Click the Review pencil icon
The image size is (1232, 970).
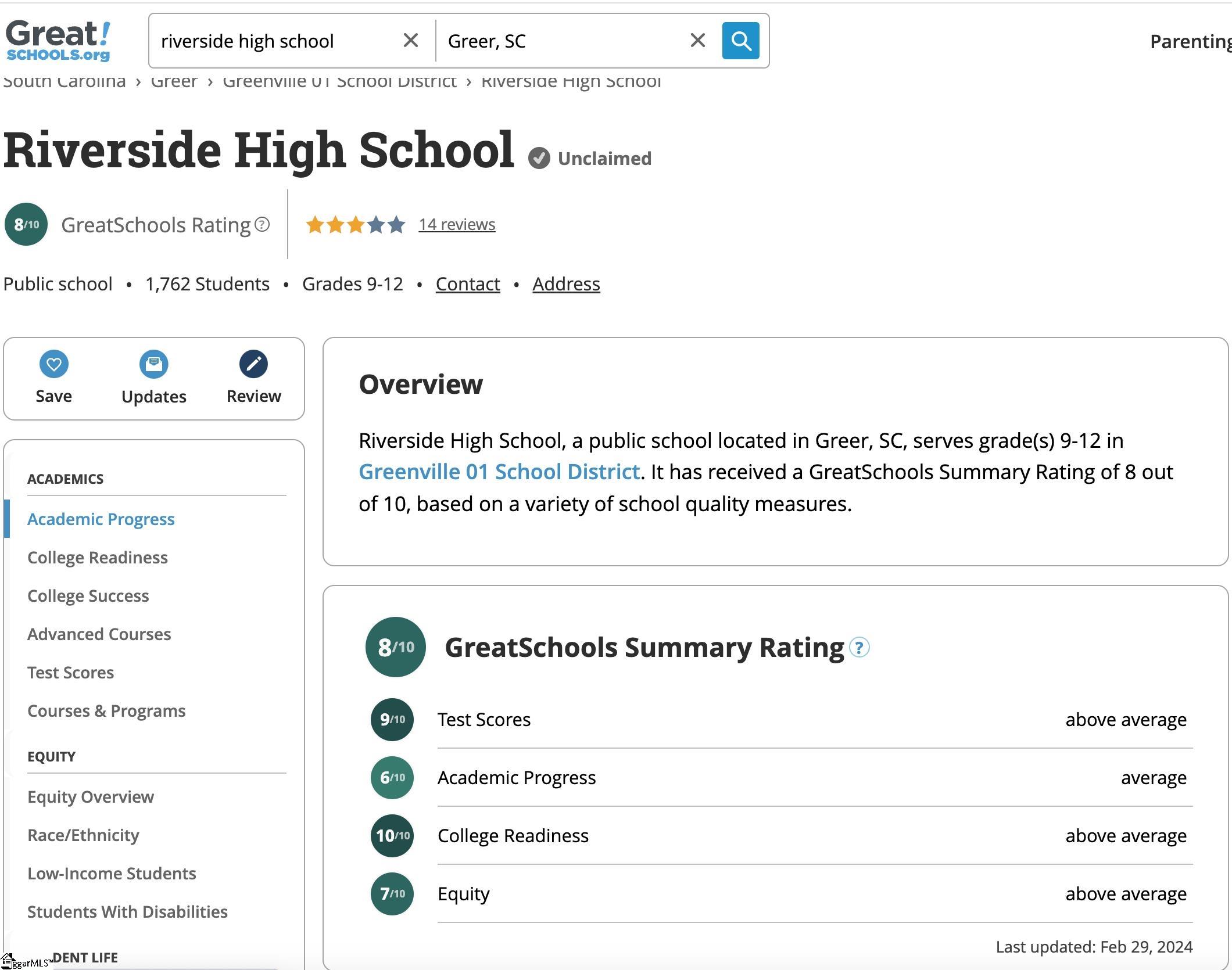coord(254,364)
